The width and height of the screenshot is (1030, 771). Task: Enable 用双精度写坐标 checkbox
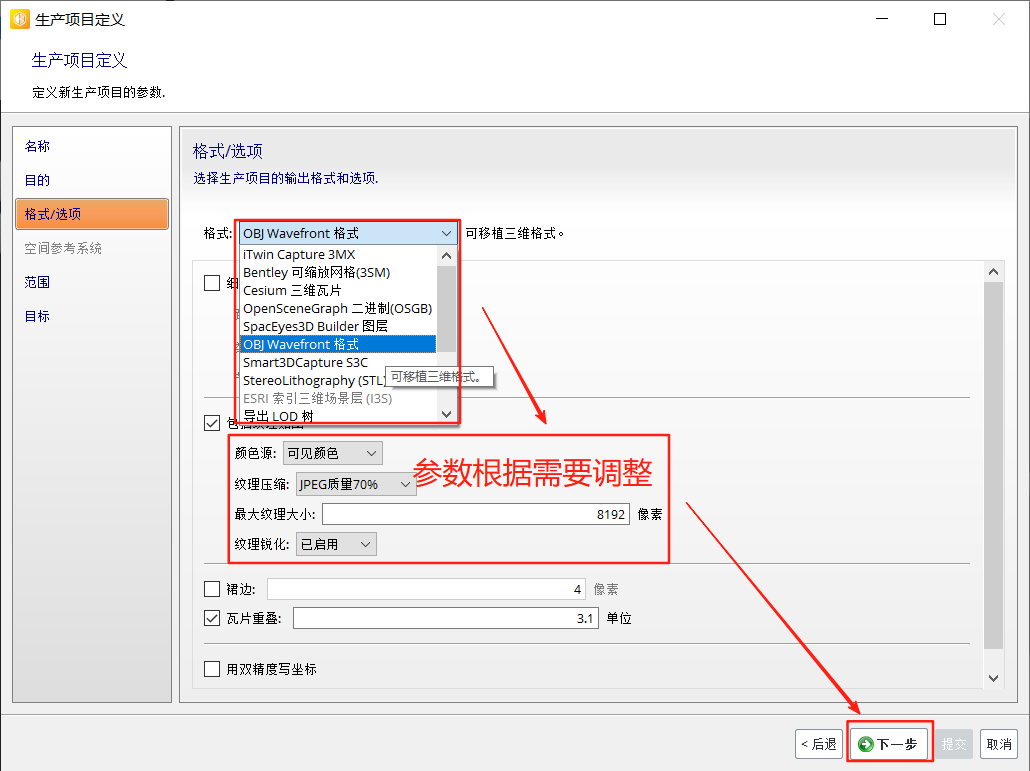212,669
